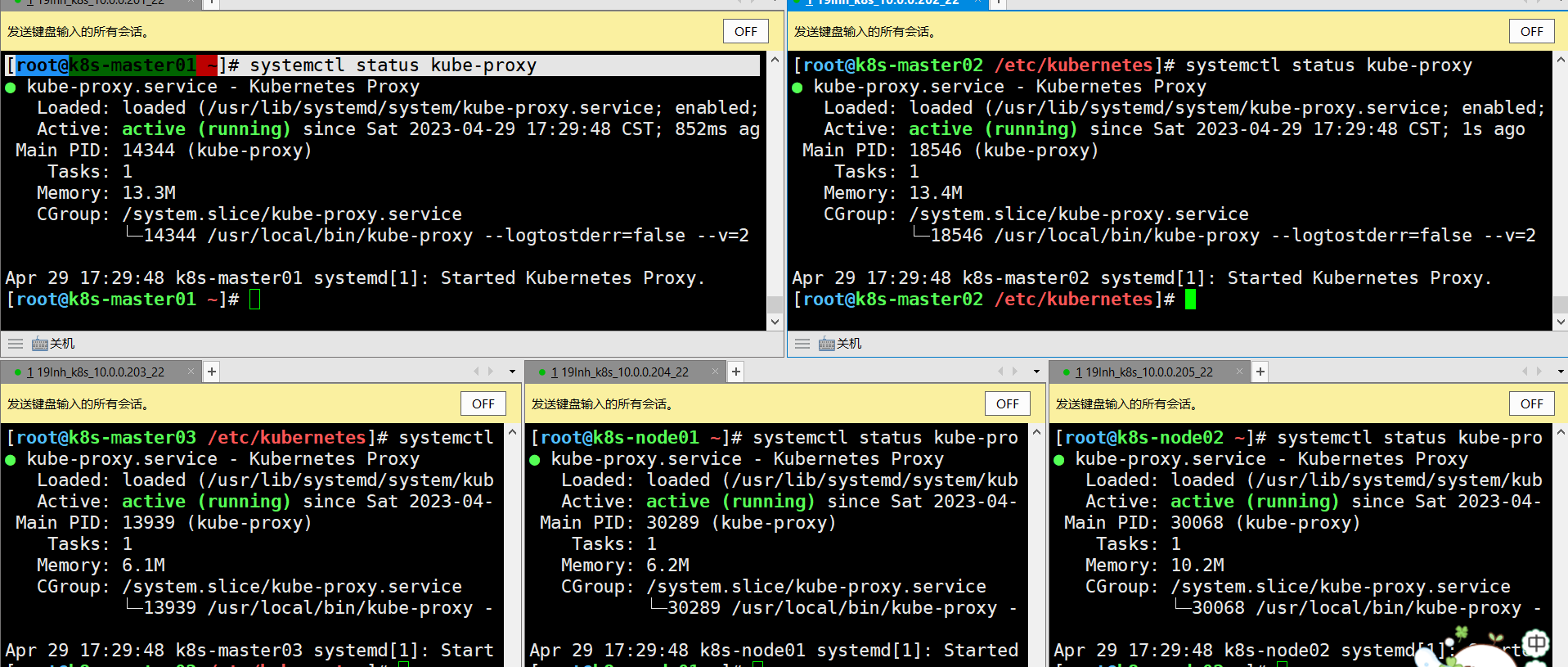Click the 关机 keyboard icon under the k8s-master01 pane
This screenshot has height=667, width=1568.
coord(40,344)
